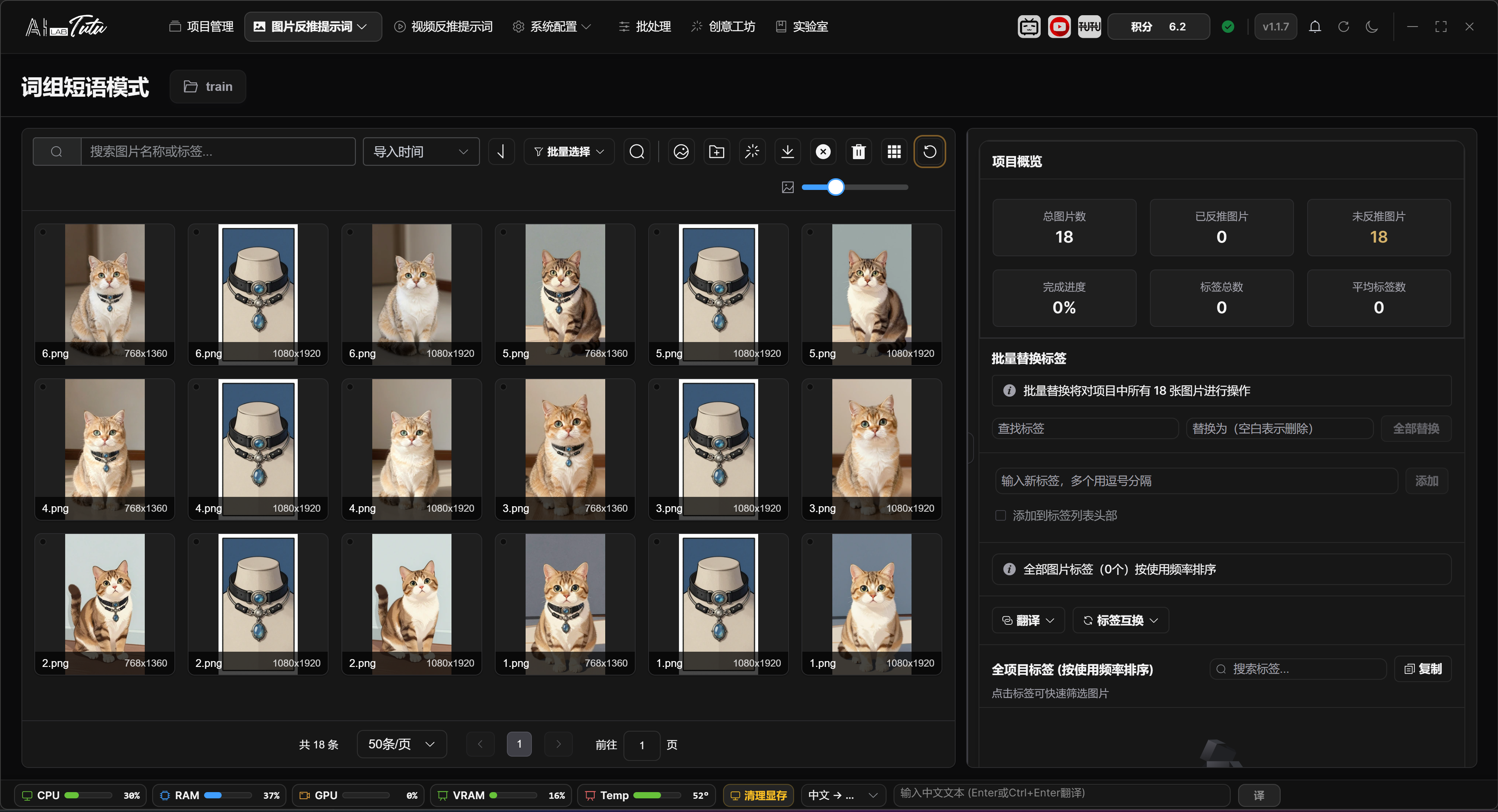Viewport: 1498px width, 812px height.
Task: Open the 批量选择 dropdown
Action: click(569, 152)
